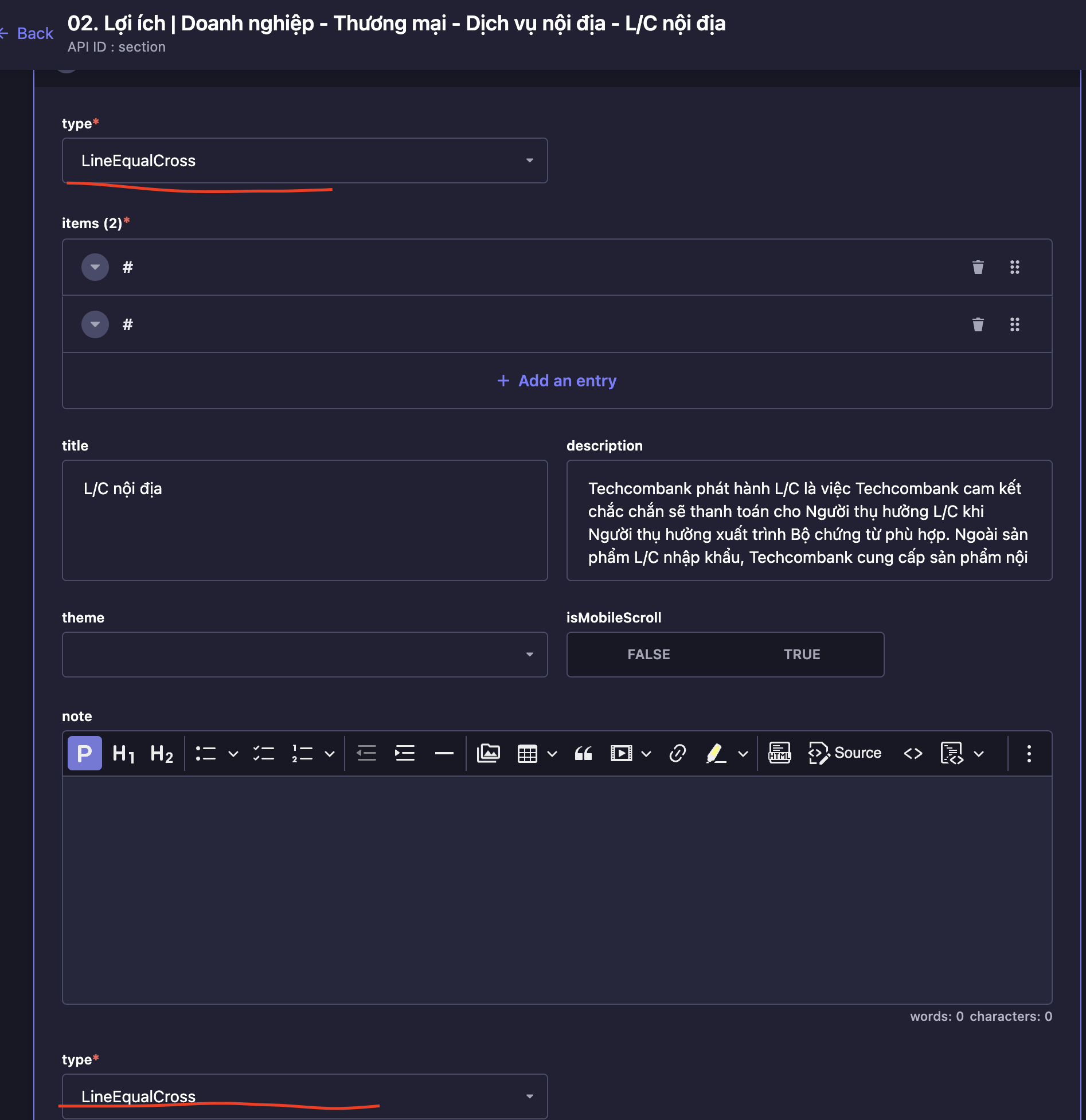
Task: Collapse arrow on second items entry
Action: pyautogui.click(x=95, y=324)
